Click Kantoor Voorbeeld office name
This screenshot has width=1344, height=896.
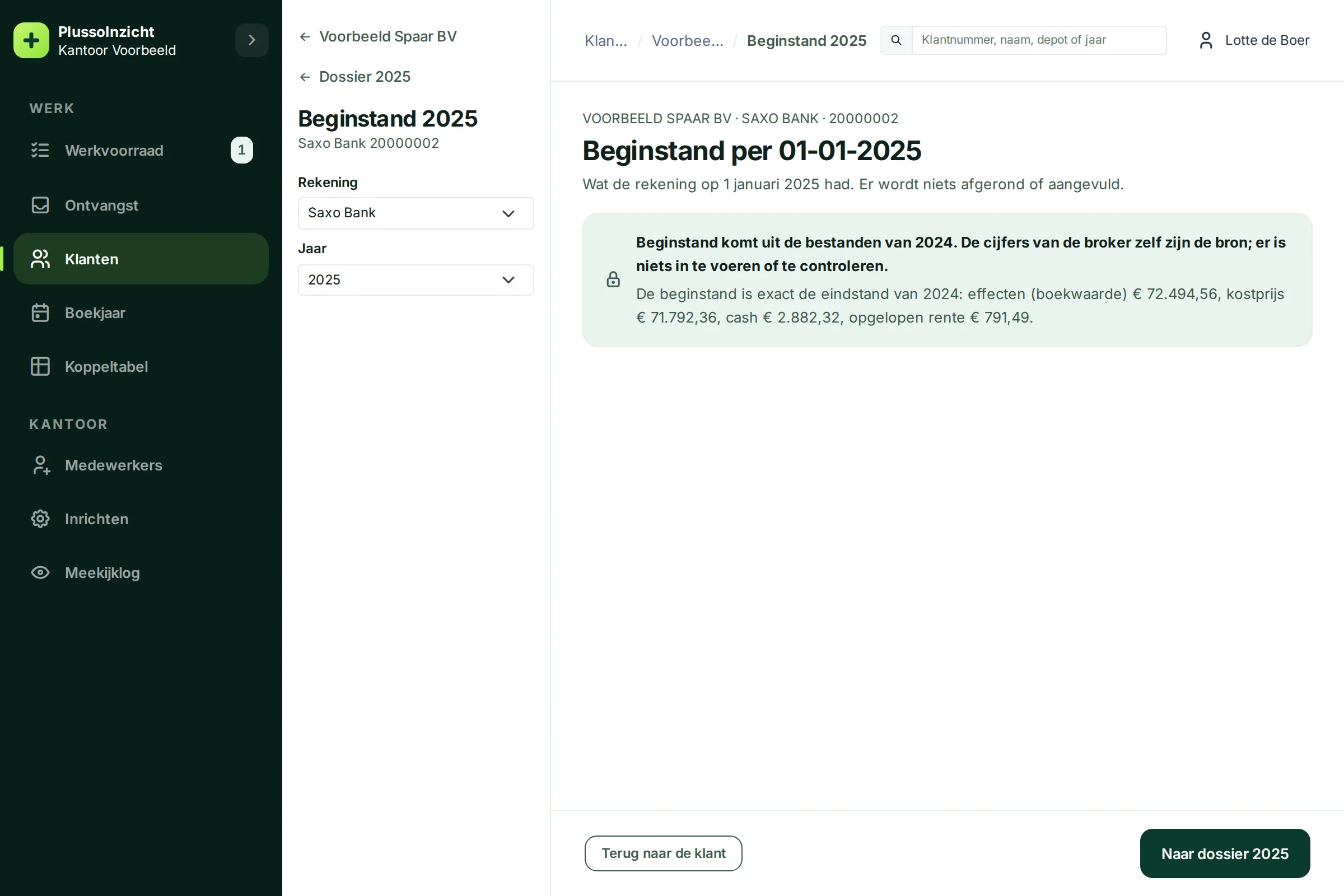pos(117,50)
